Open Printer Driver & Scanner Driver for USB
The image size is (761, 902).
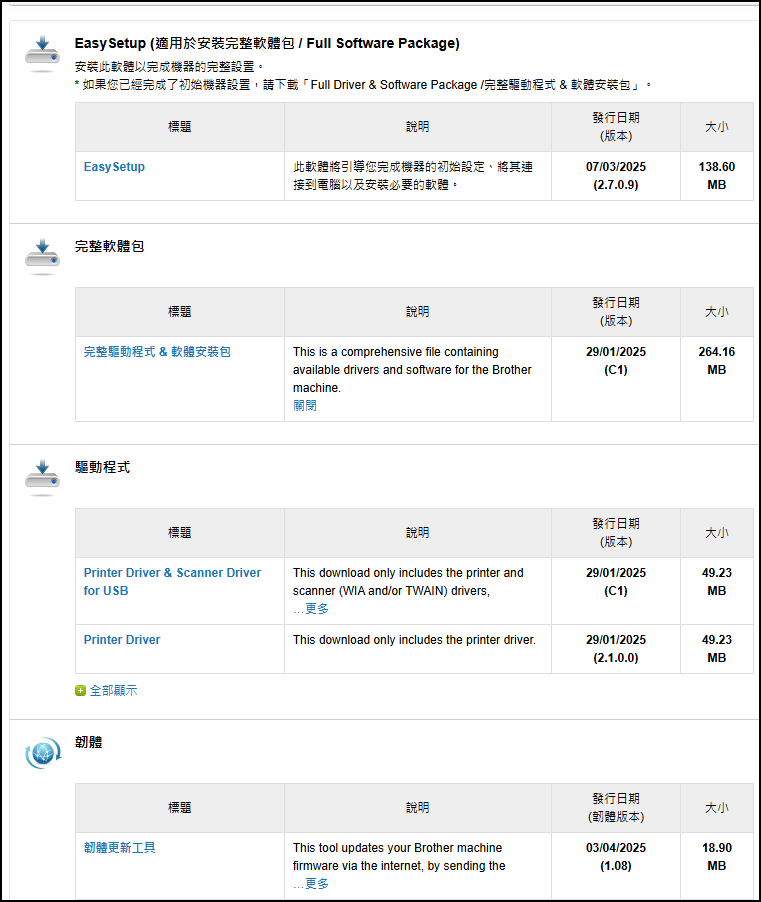[x=173, y=582]
